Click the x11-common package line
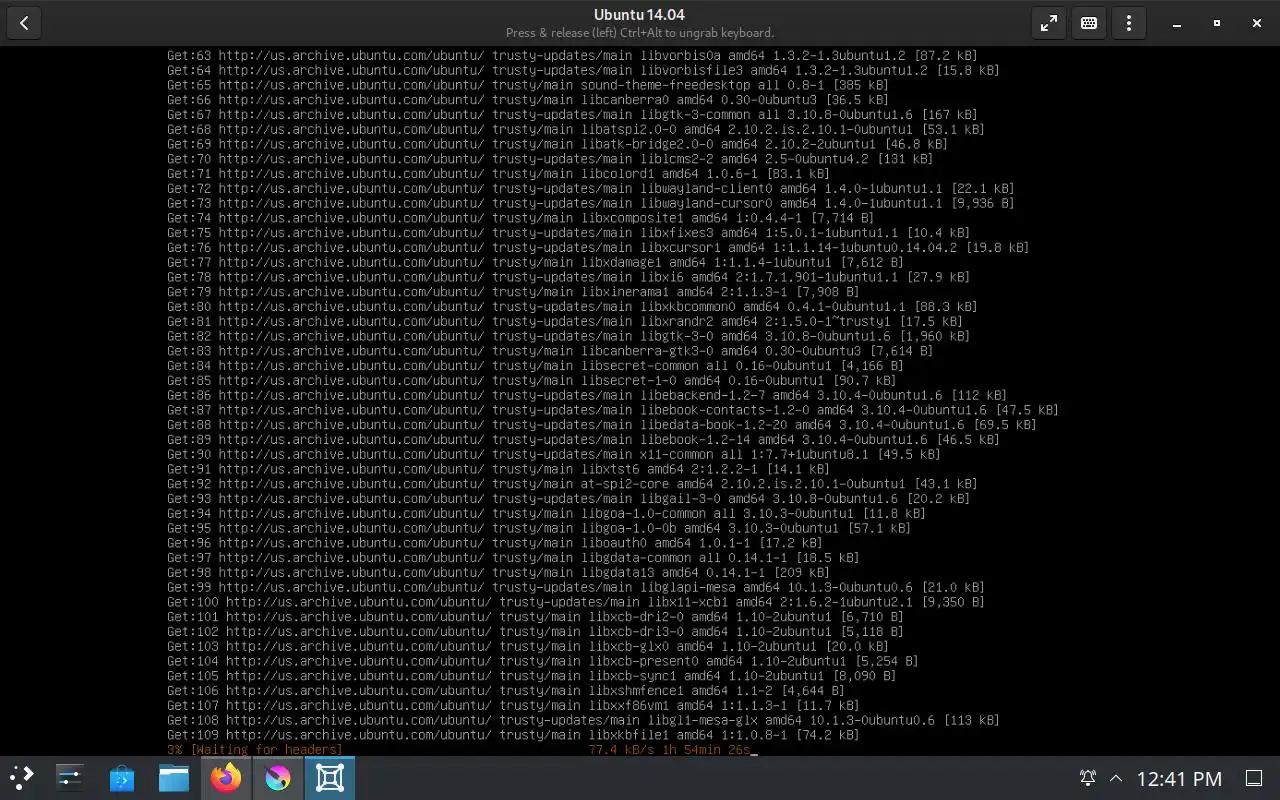The width and height of the screenshot is (1280, 800). click(x=553, y=454)
